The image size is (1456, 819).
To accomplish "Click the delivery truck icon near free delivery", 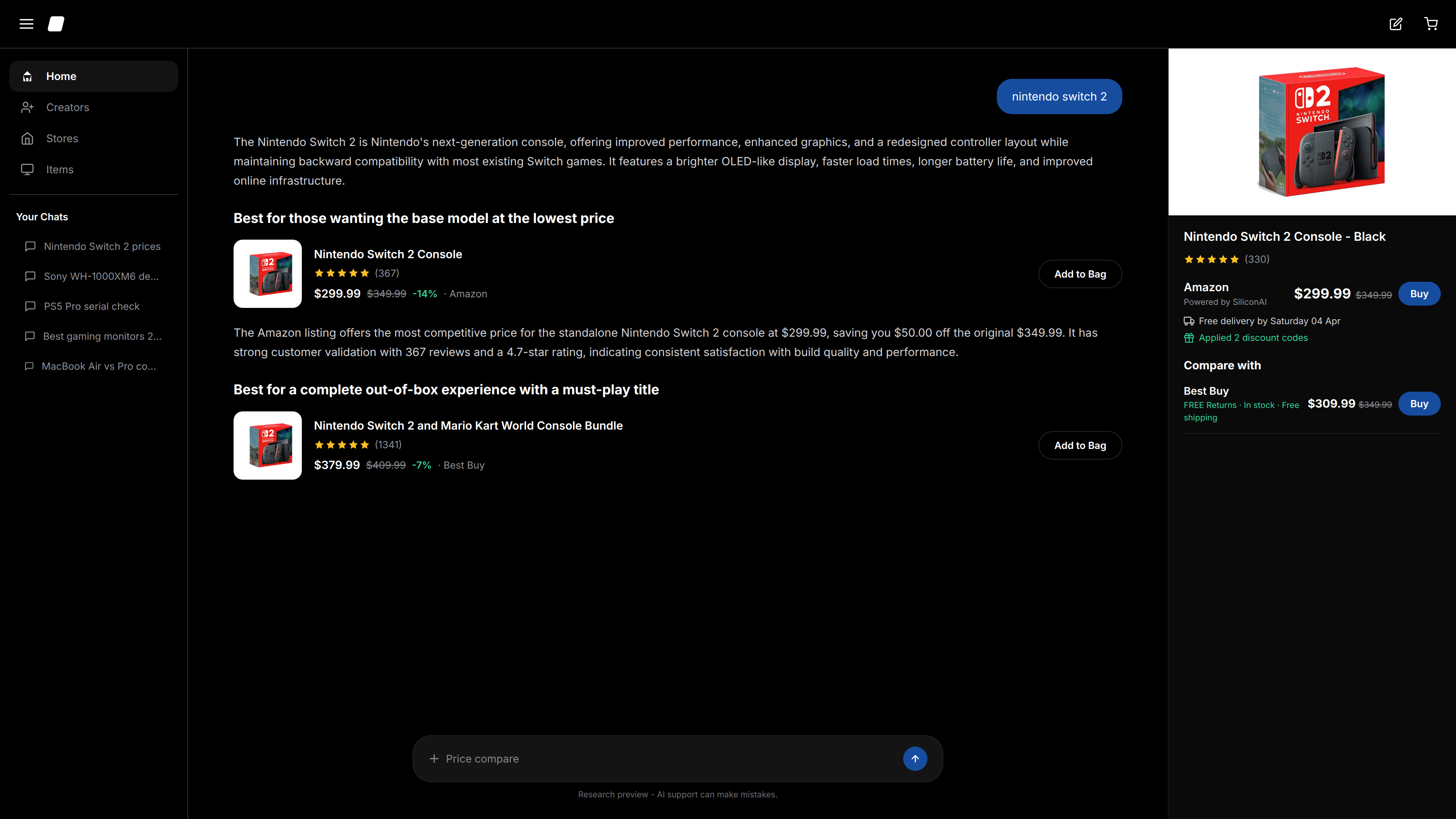I will click(1189, 320).
